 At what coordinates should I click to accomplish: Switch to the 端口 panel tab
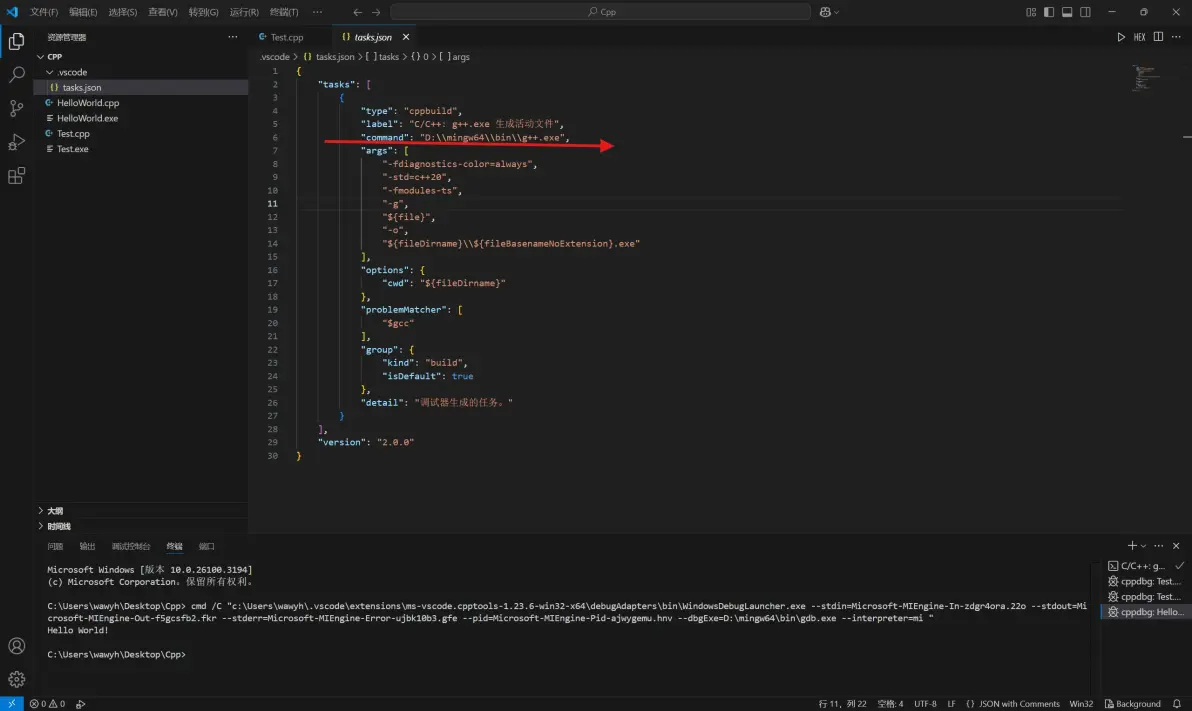coord(206,546)
